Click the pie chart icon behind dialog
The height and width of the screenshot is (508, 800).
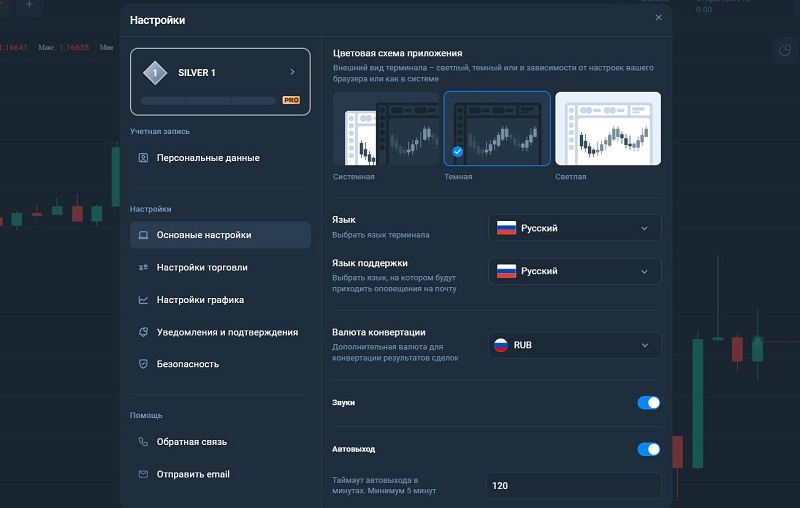coord(785,50)
